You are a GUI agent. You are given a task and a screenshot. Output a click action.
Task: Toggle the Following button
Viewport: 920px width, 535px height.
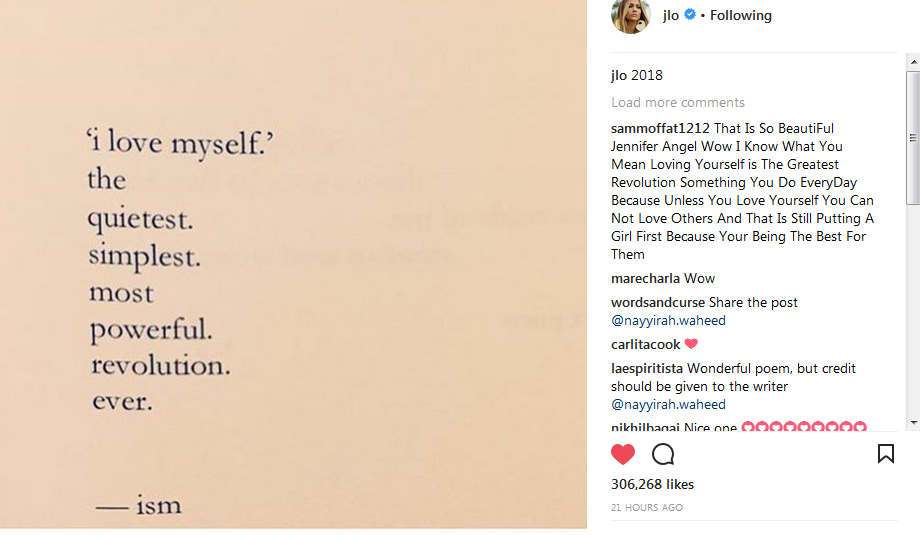click(741, 15)
